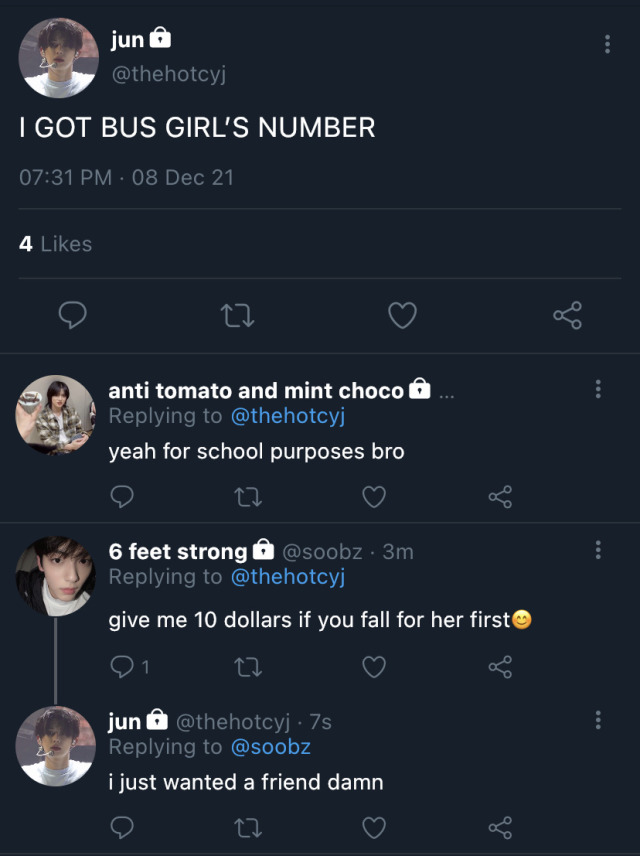Like the "I GOT BUS GIRL'S NUMBER" tweet
Image resolution: width=640 pixels, height=856 pixels.
click(402, 317)
